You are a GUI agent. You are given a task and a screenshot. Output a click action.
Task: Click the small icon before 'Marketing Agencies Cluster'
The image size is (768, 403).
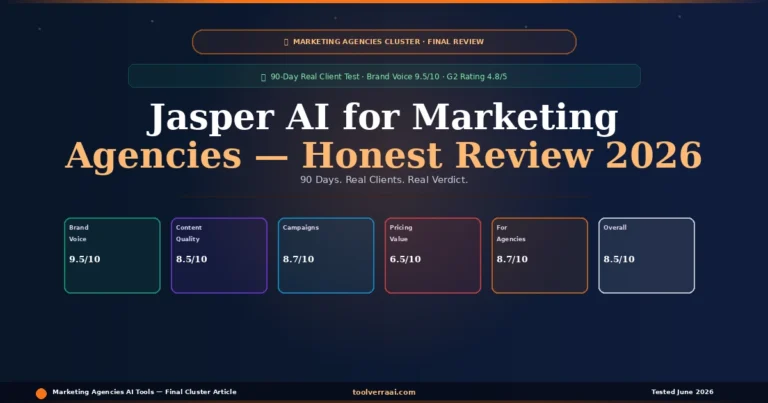pyautogui.click(x=286, y=42)
